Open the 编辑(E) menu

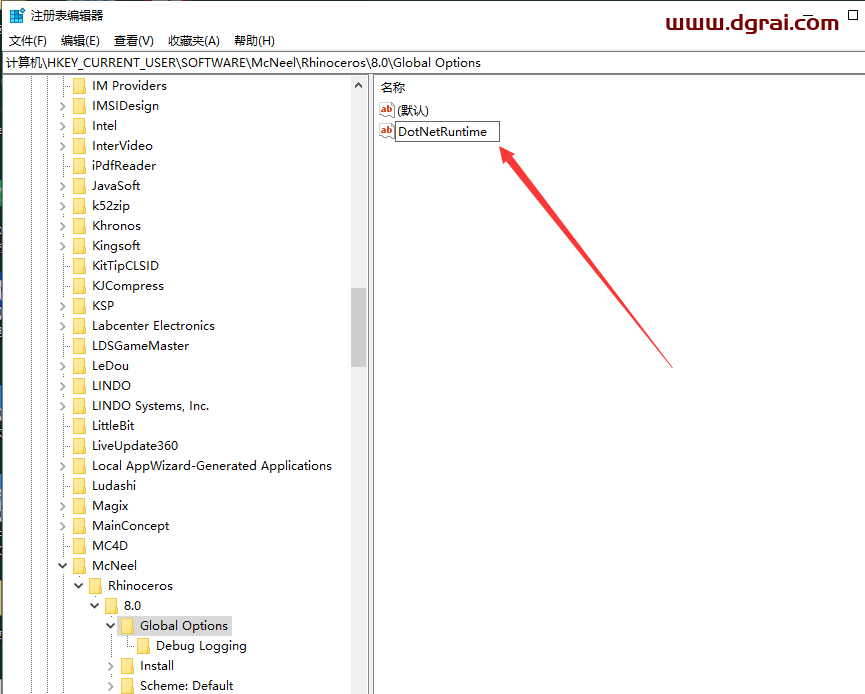click(x=80, y=41)
